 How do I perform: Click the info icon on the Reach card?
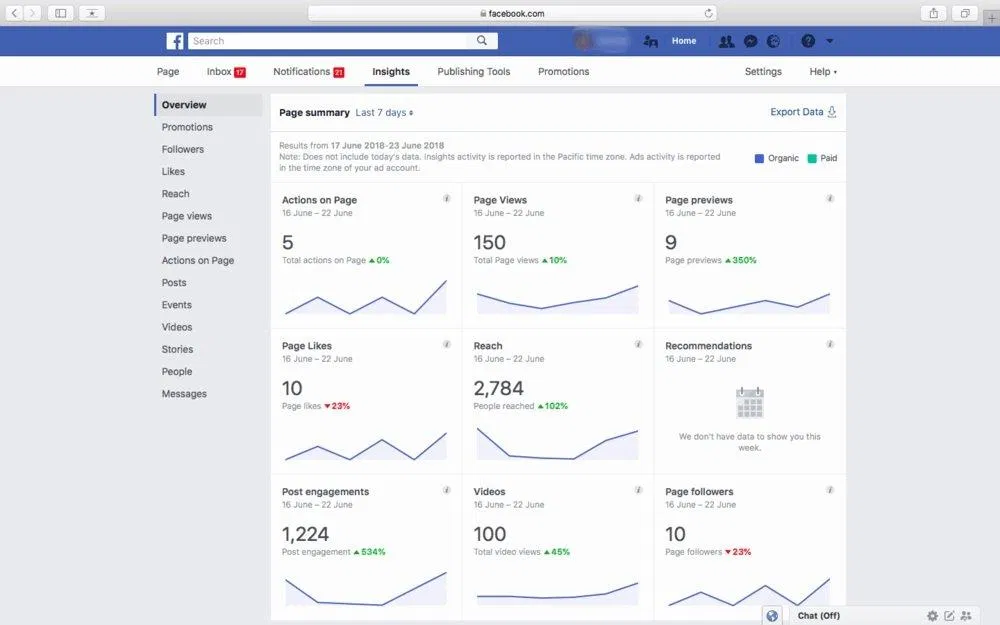tap(638, 344)
